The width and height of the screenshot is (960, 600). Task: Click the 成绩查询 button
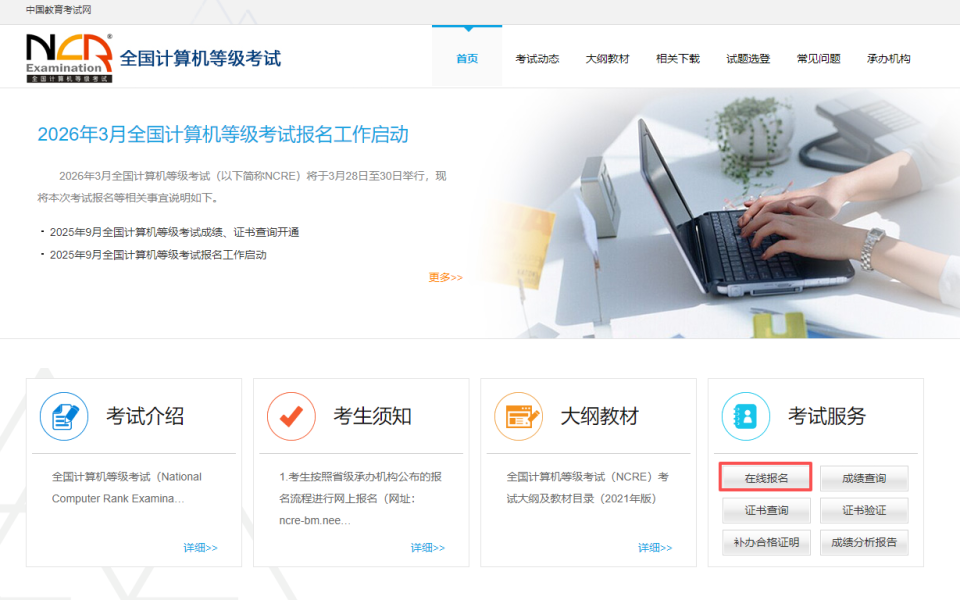(x=864, y=478)
